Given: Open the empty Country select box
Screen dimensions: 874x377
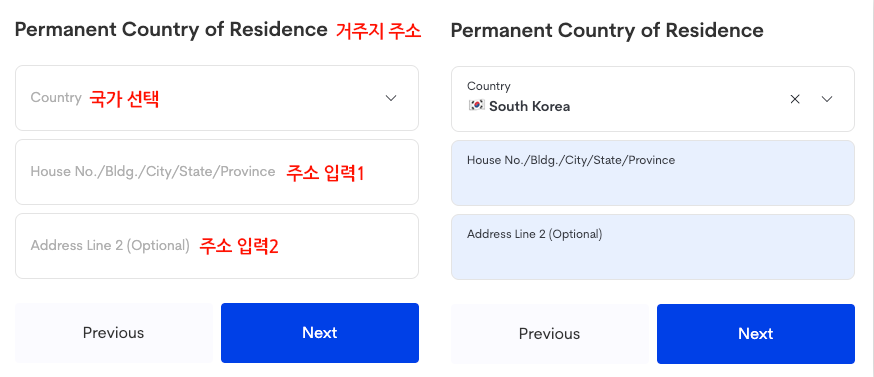Looking at the screenshot, I should pyautogui.click(x=217, y=98).
